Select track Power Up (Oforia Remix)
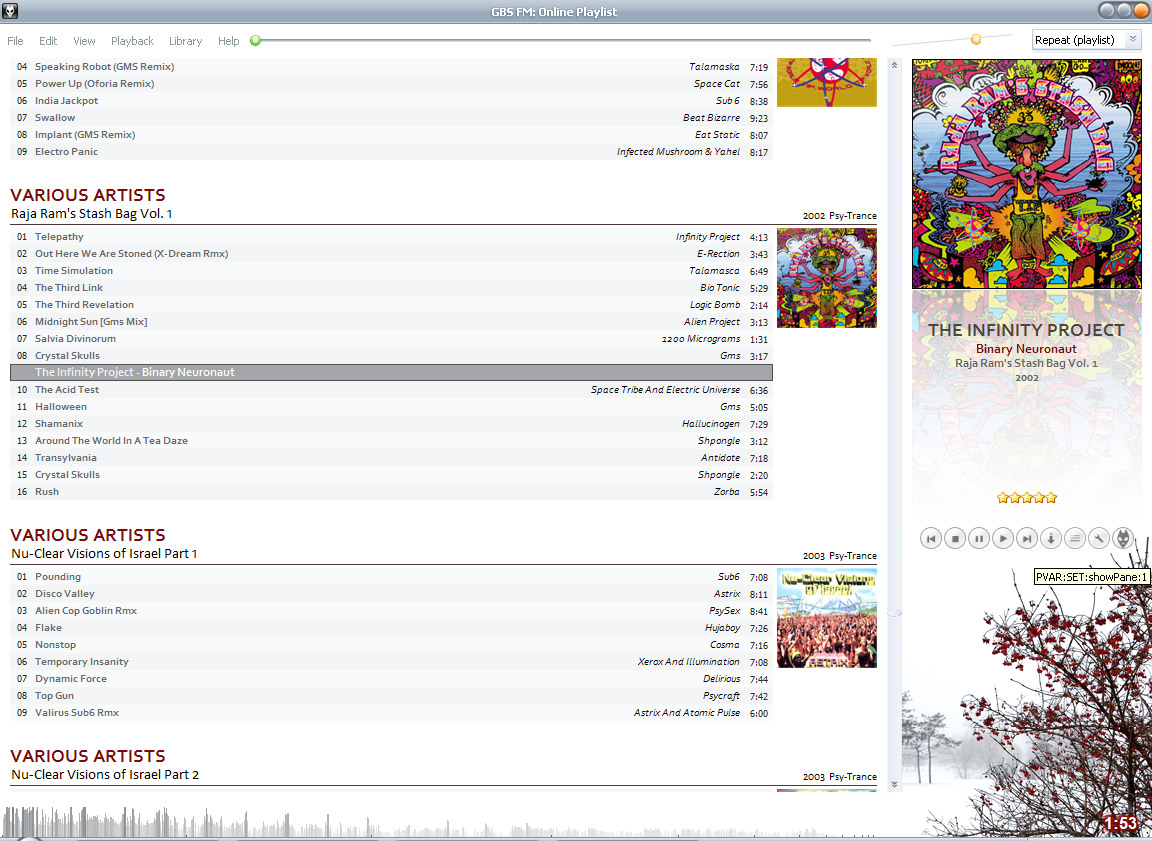1152x841 pixels. click(x=392, y=83)
